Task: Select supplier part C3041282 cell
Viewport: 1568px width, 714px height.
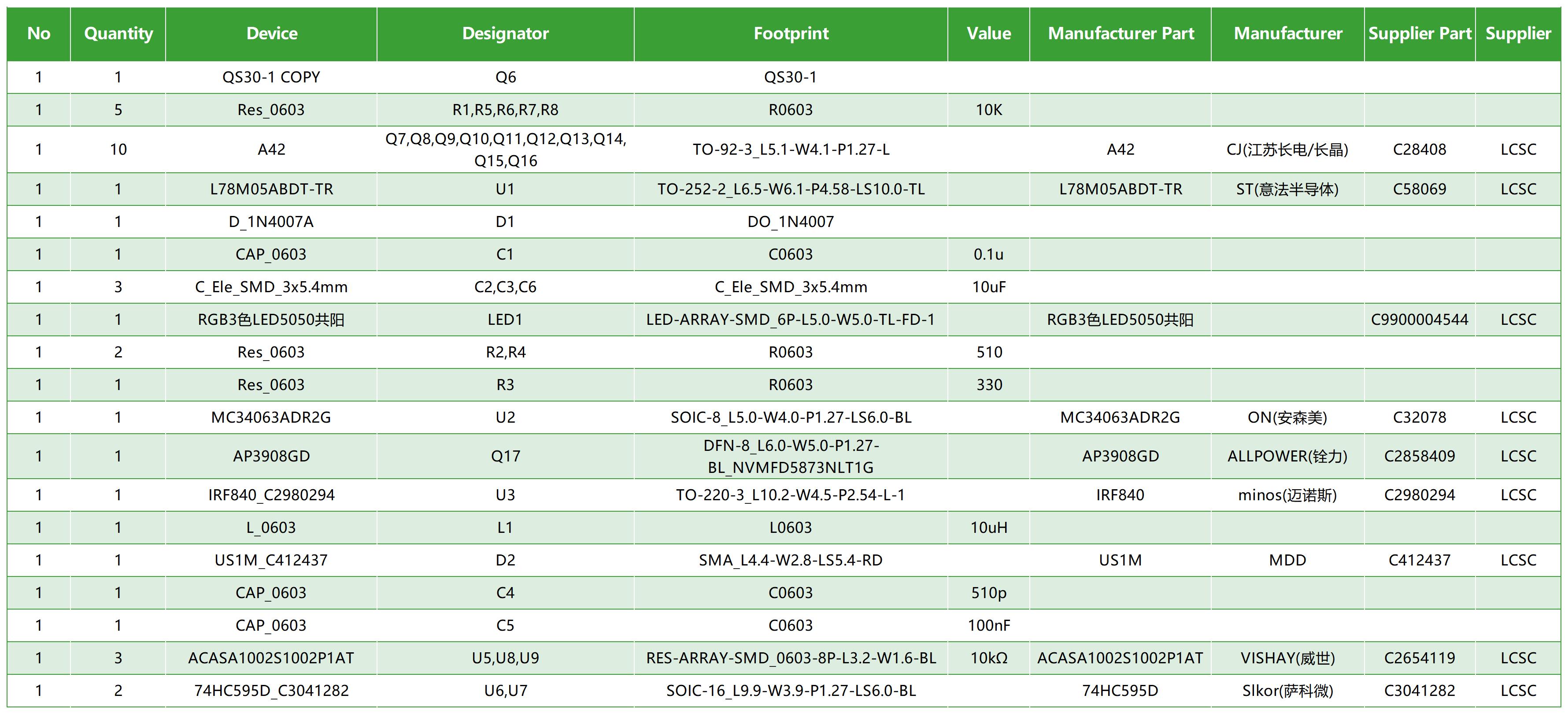Action: pyautogui.click(x=1420, y=691)
